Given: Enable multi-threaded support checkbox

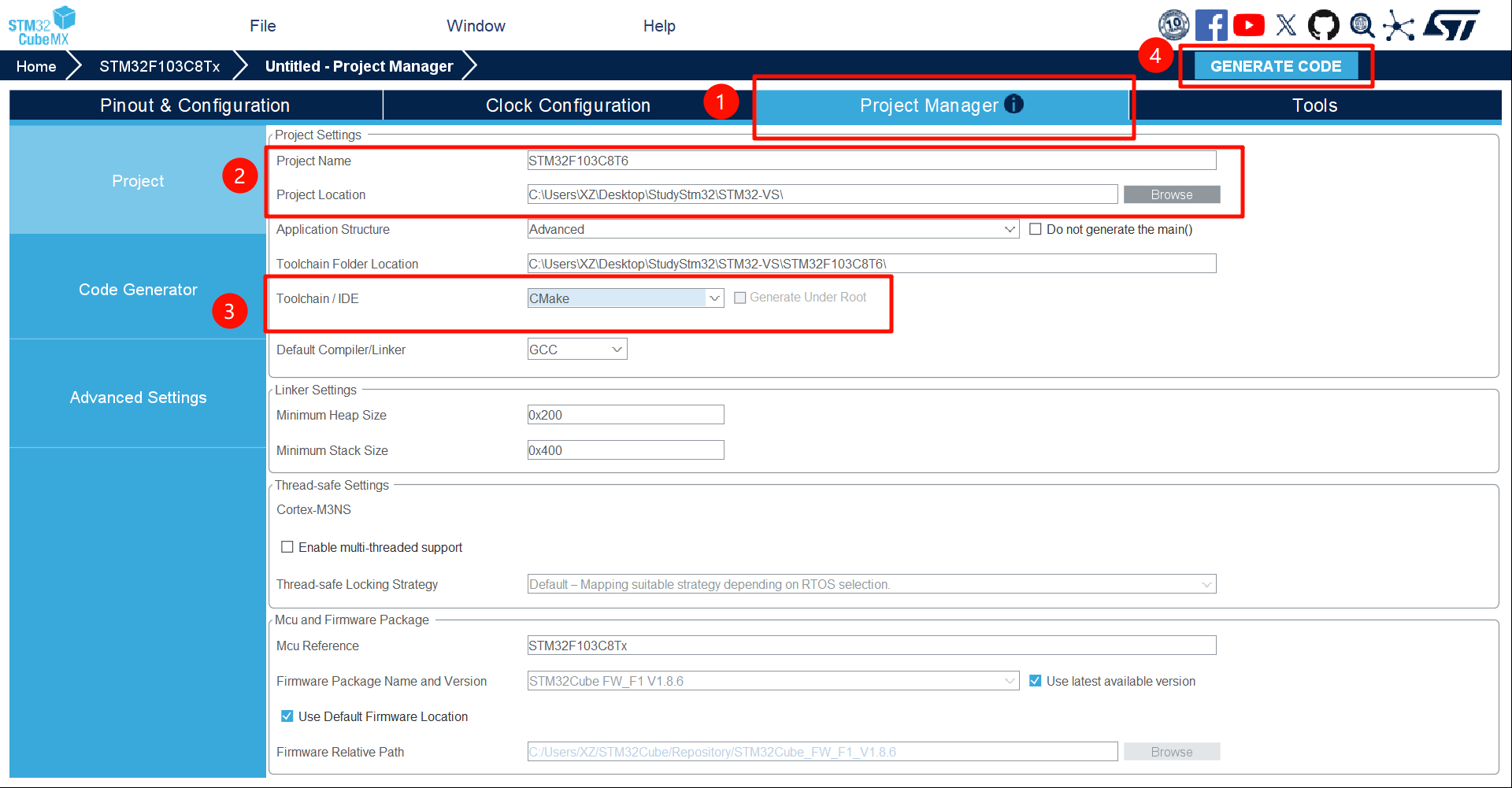Looking at the screenshot, I should click(x=287, y=547).
